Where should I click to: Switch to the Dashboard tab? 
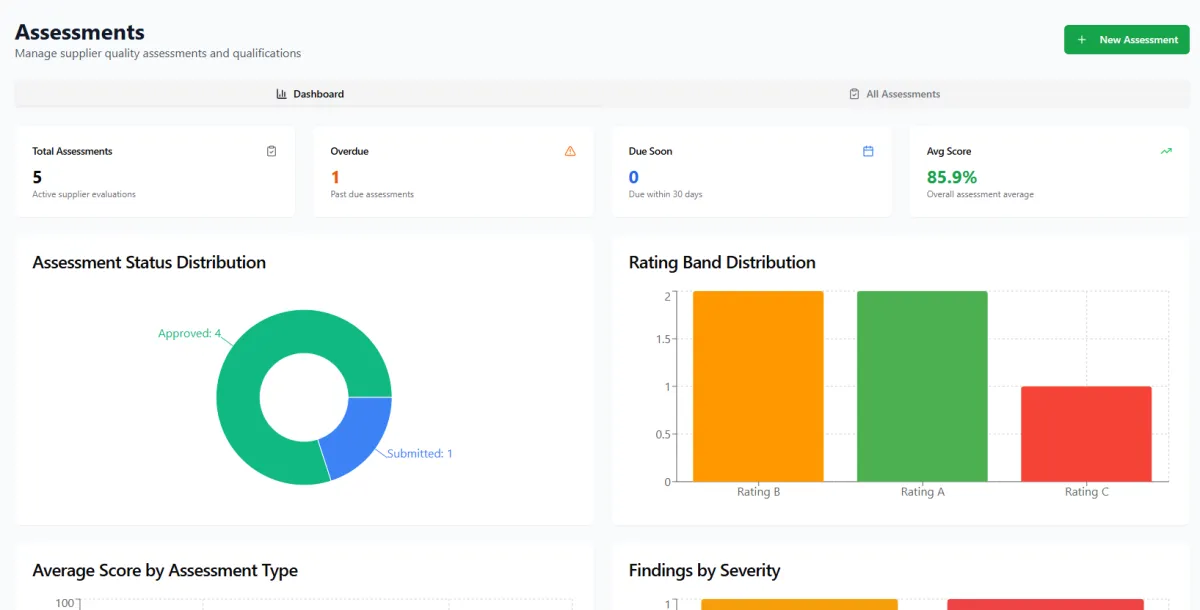tap(309, 94)
